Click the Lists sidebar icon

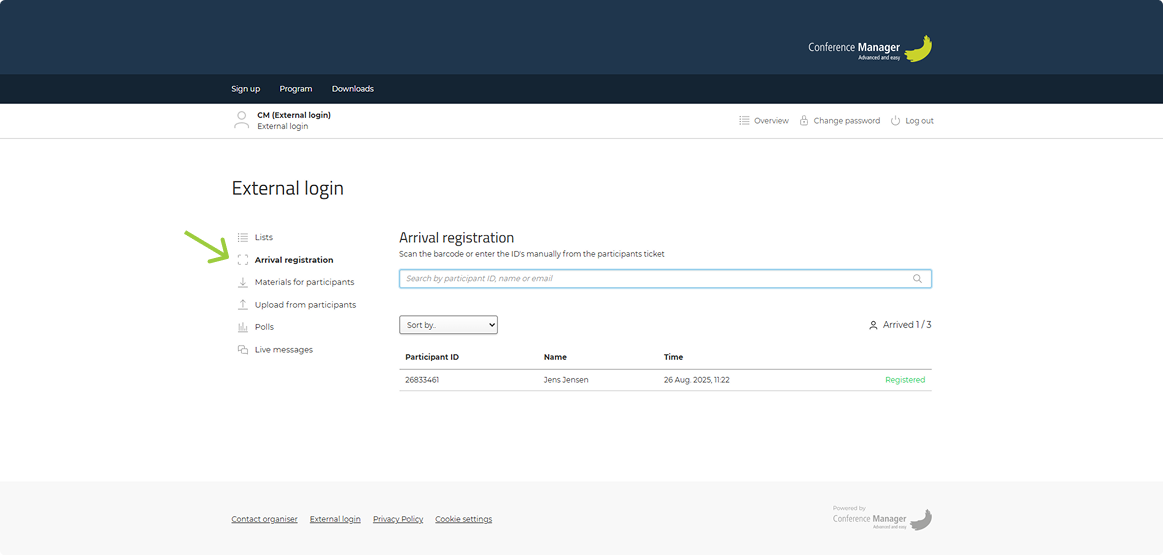(x=243, y=237)
